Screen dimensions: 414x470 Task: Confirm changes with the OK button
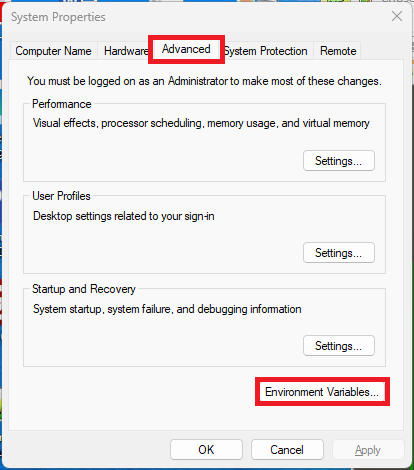206,450
